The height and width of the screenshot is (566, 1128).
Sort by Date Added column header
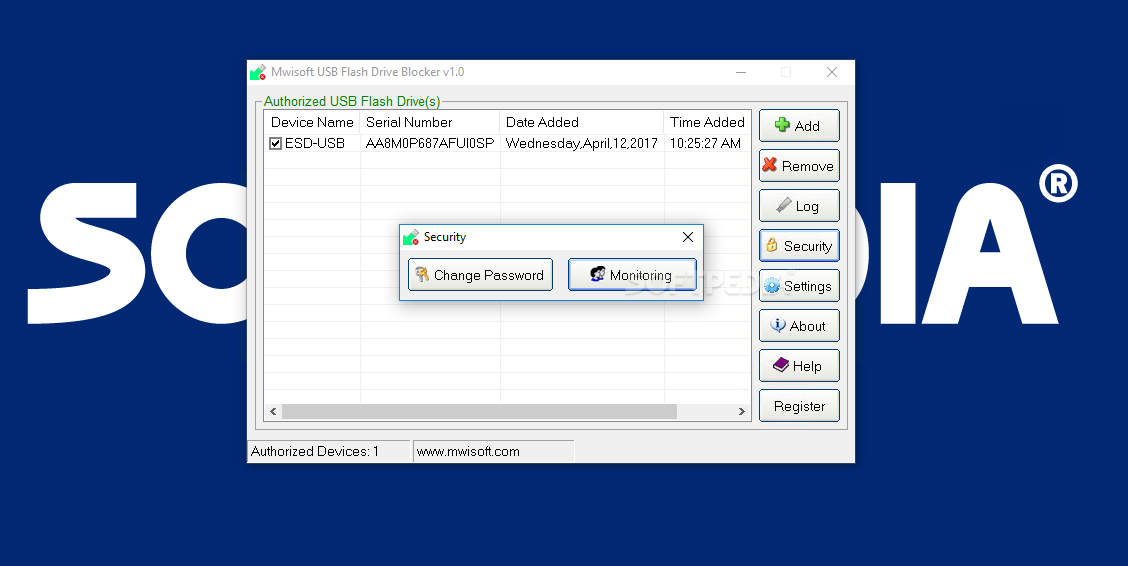[x=581, y=122]
